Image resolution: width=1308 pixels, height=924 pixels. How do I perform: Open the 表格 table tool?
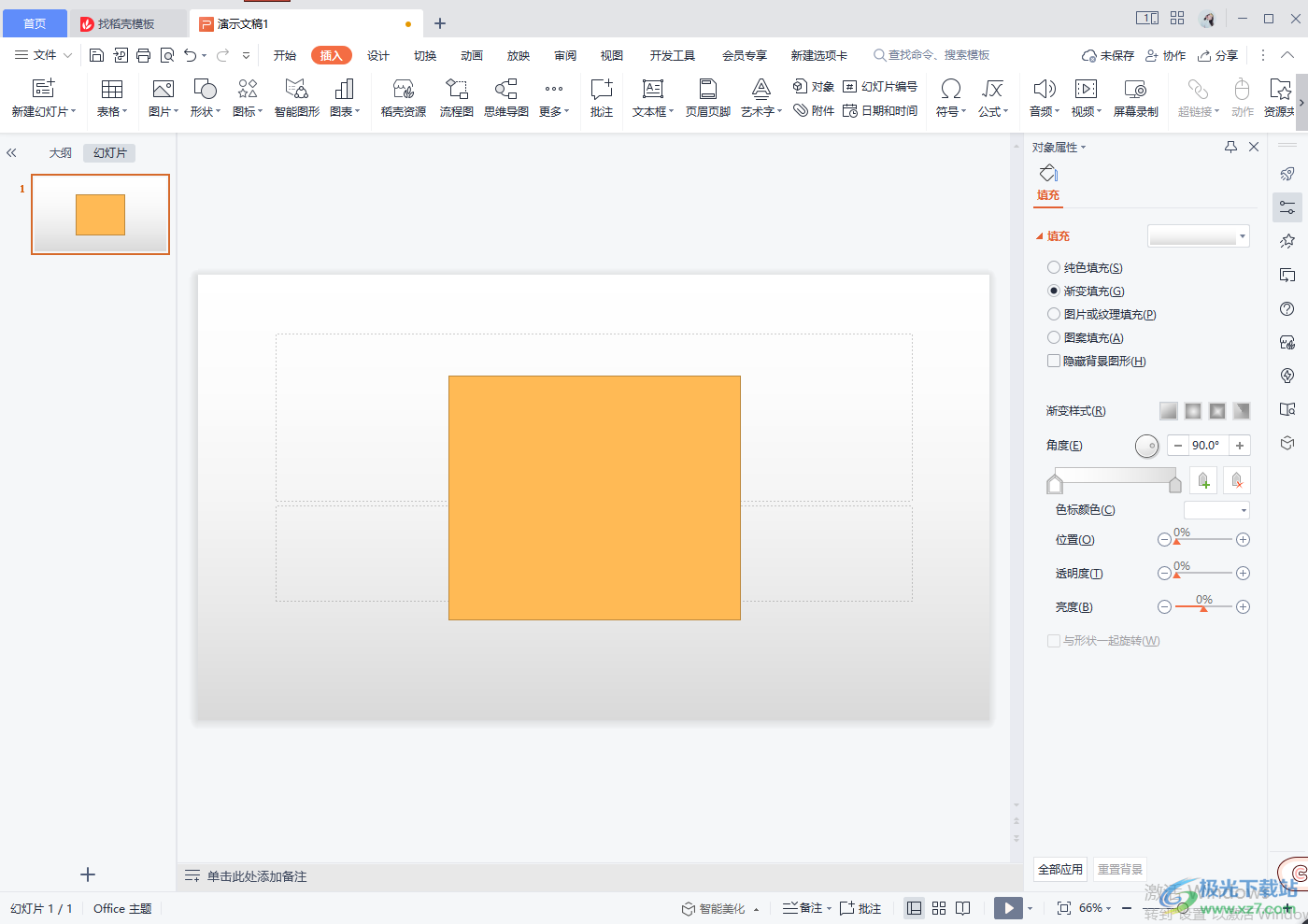(112, 98)
